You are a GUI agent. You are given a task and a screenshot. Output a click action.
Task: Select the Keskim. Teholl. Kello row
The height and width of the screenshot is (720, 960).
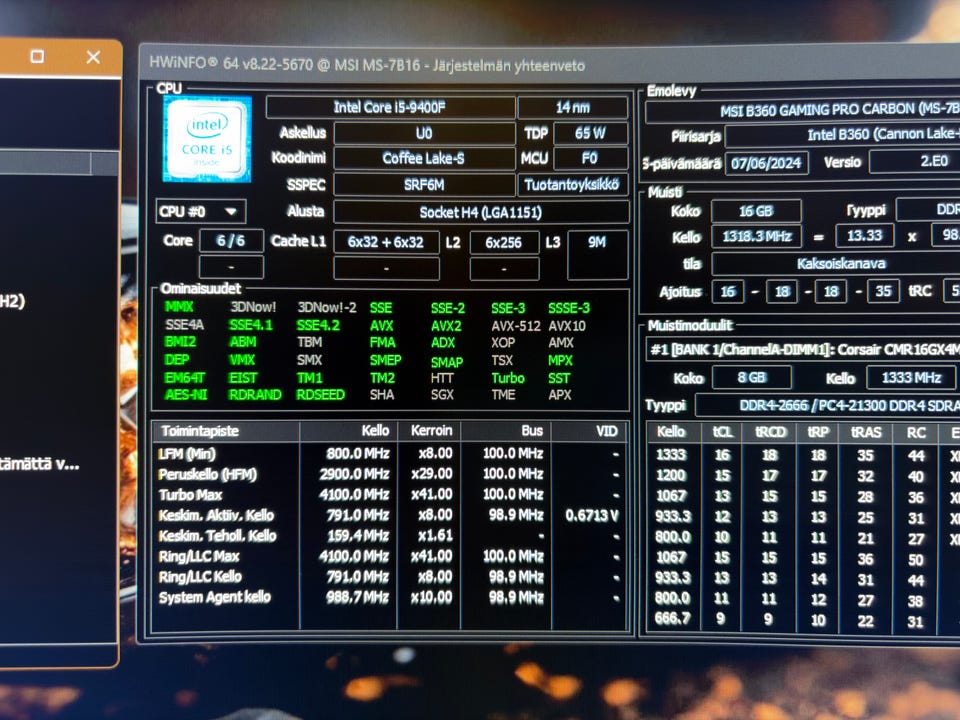(x=390, y=536)
